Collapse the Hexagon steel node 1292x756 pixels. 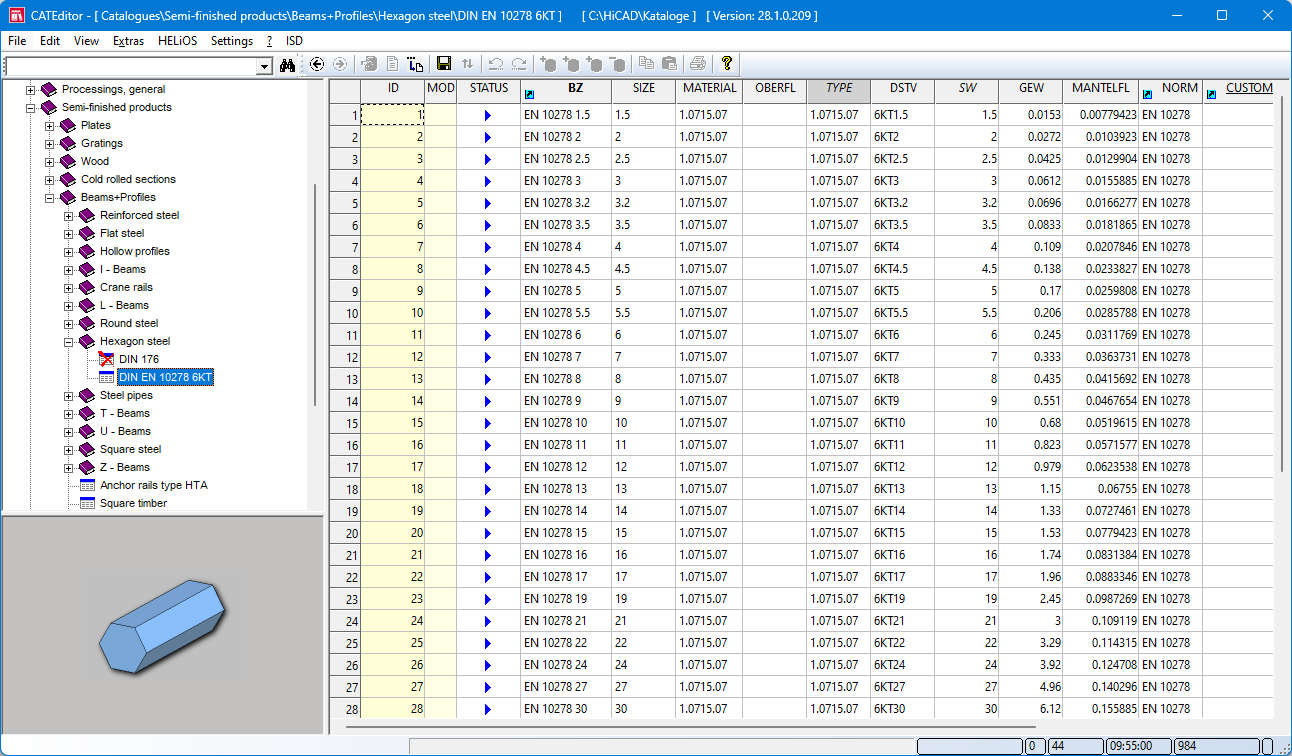[69, 341]
